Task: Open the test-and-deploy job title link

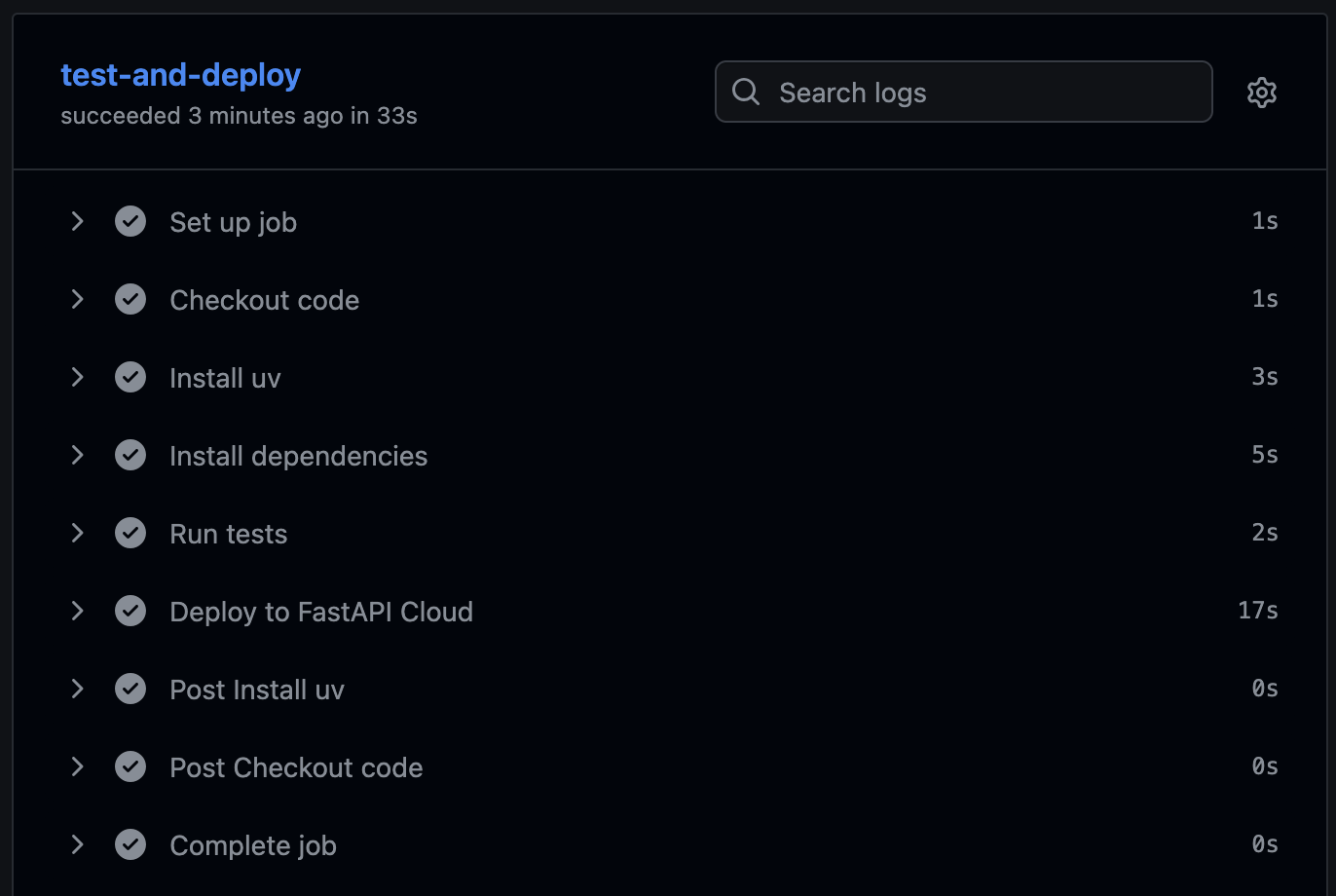Action: click(181, 75)
